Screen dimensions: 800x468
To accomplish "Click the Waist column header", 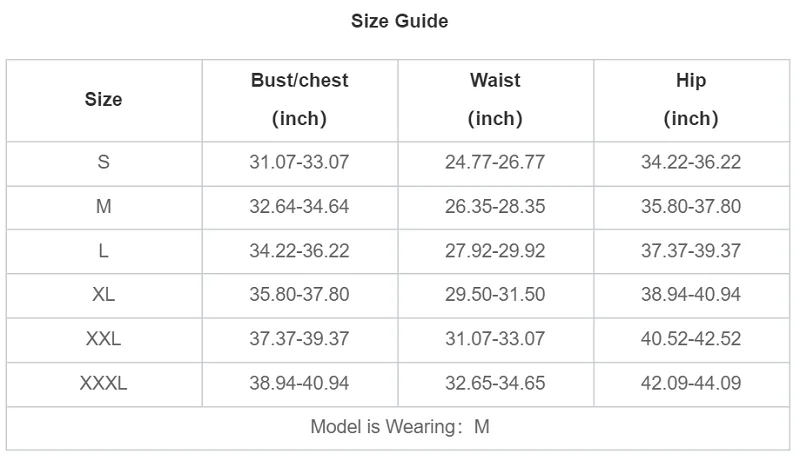I will point(495,99).
